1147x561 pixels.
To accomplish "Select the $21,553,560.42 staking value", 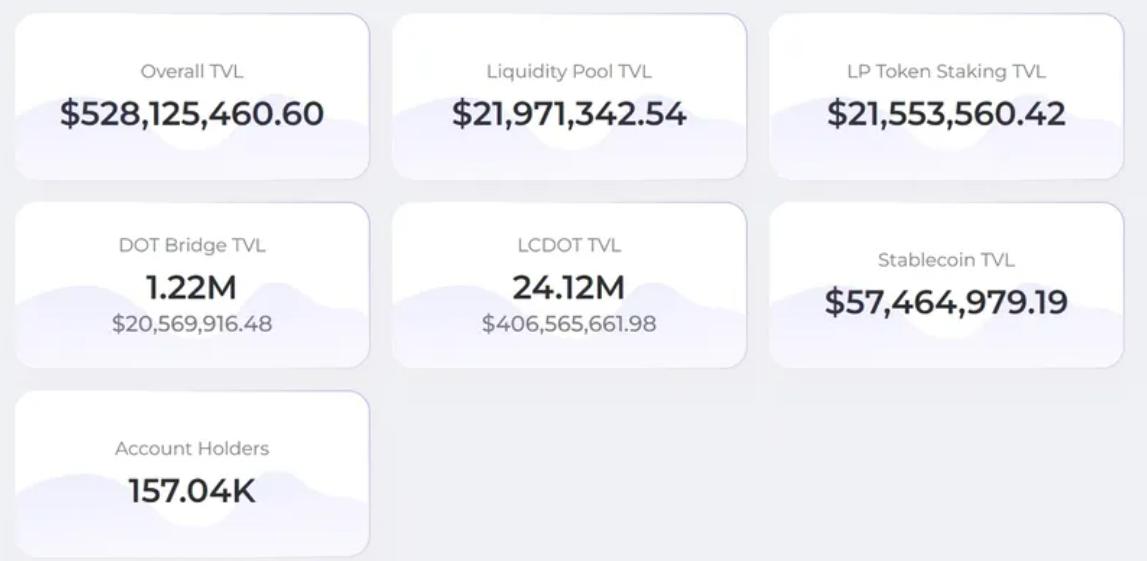I will click(946, 114).
